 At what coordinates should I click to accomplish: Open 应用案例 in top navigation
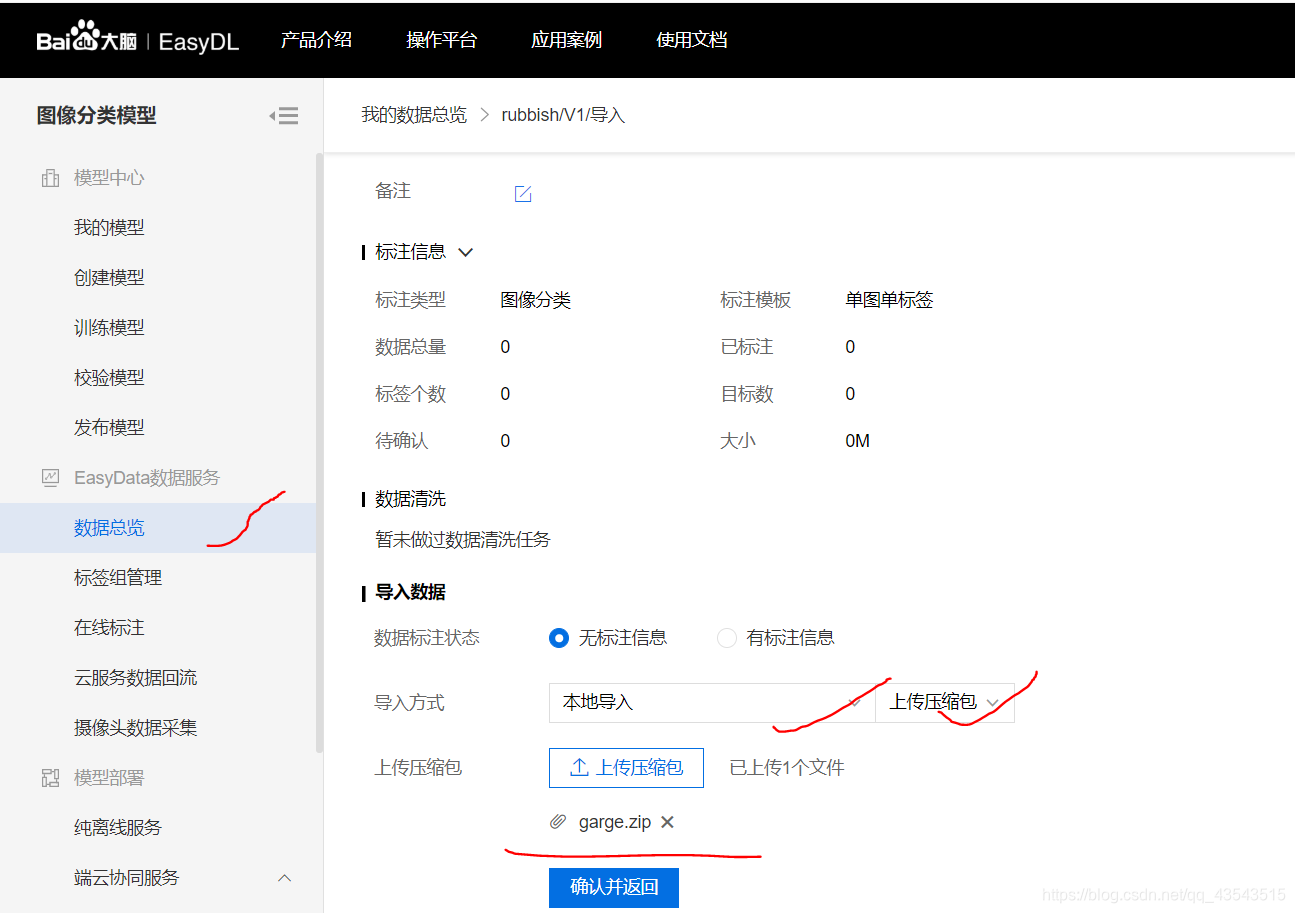click(566, 40)
